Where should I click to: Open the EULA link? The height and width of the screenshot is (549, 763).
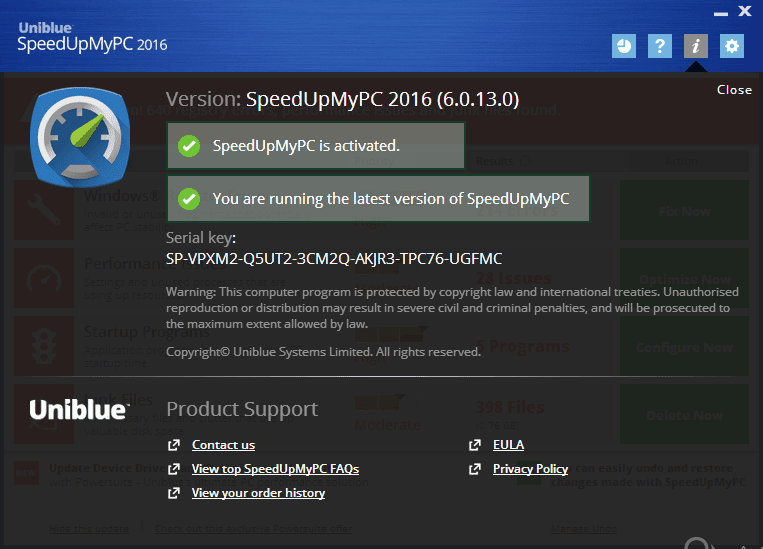pyautogui.click(x=509, y=445)
